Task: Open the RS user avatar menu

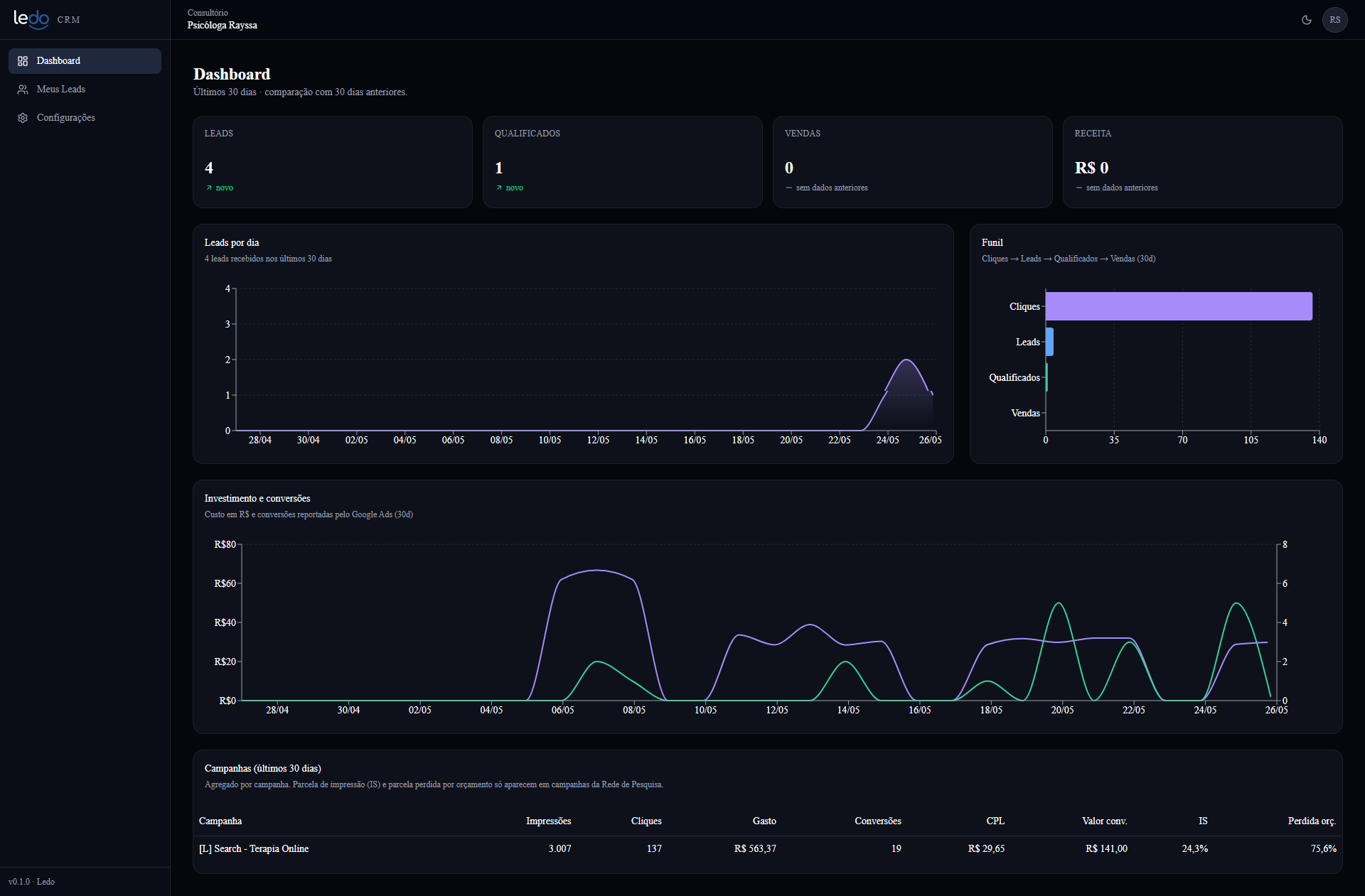Action: (1334, 20)
